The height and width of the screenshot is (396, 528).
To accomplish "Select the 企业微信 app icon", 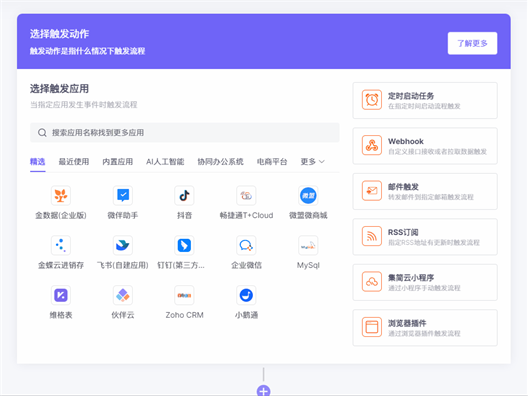I will pos(246,245).
